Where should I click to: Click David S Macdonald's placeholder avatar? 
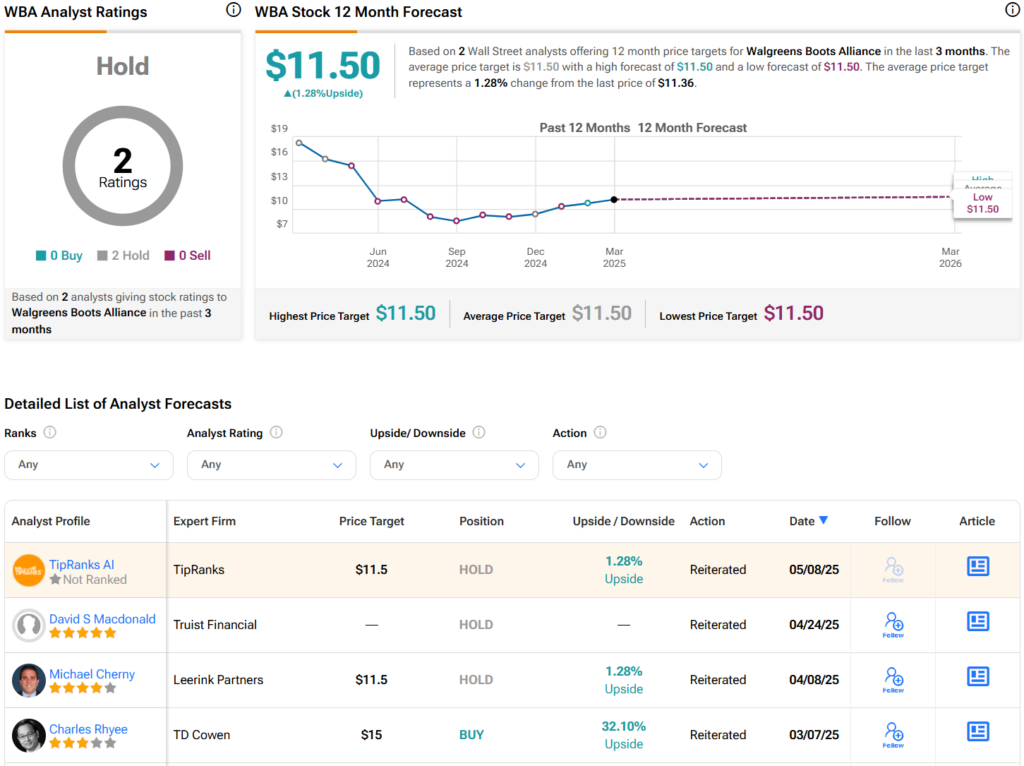tap(29, 625)
